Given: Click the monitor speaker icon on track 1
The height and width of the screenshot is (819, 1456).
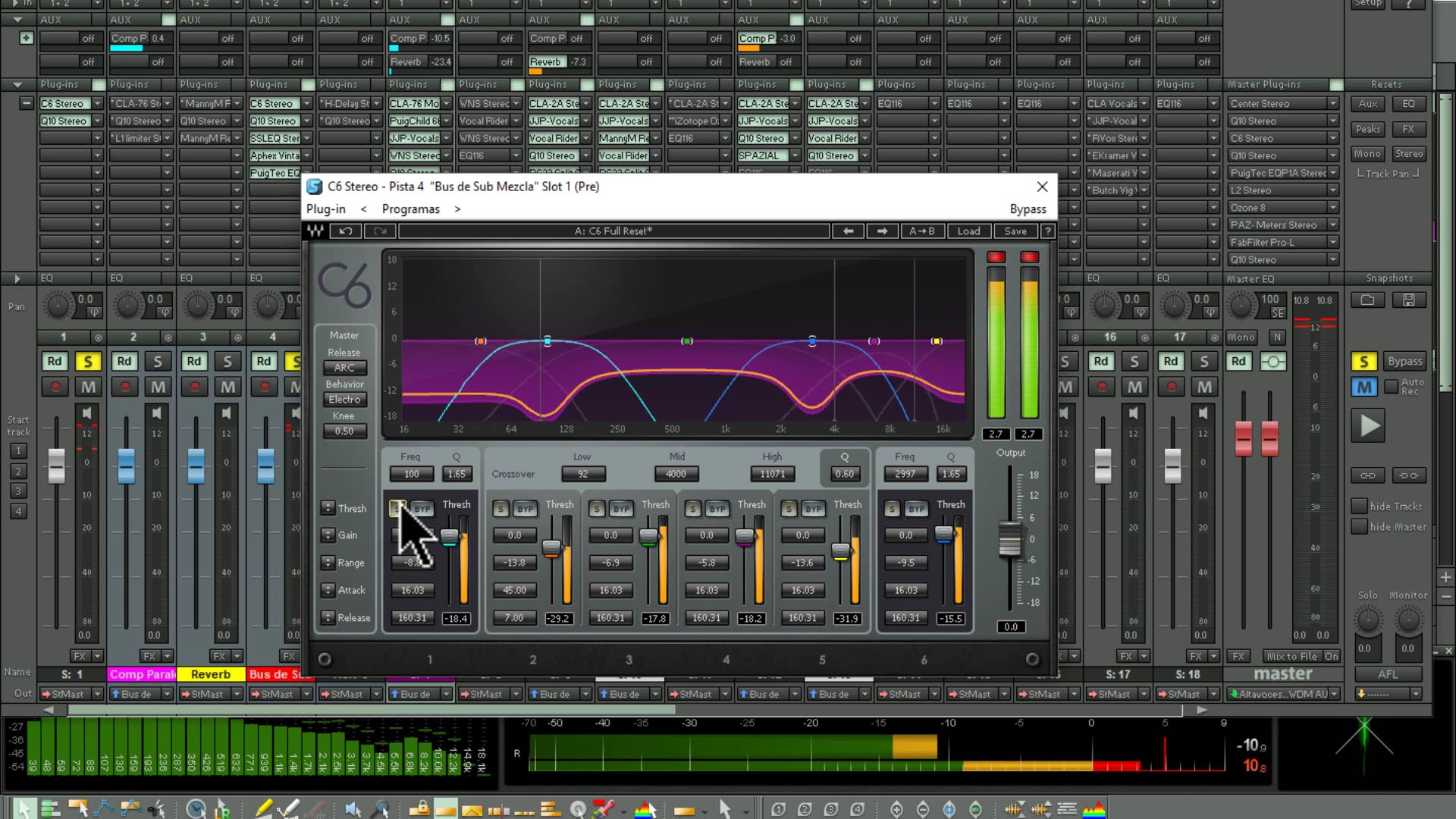Looking at the screenshot, I should (86, 413).
